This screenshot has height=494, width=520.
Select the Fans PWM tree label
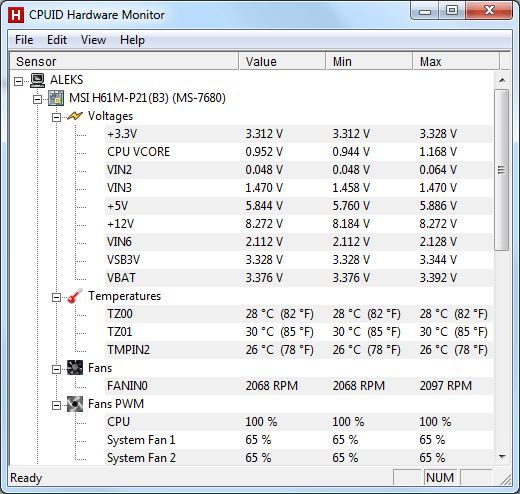click(x=116, y=404)
